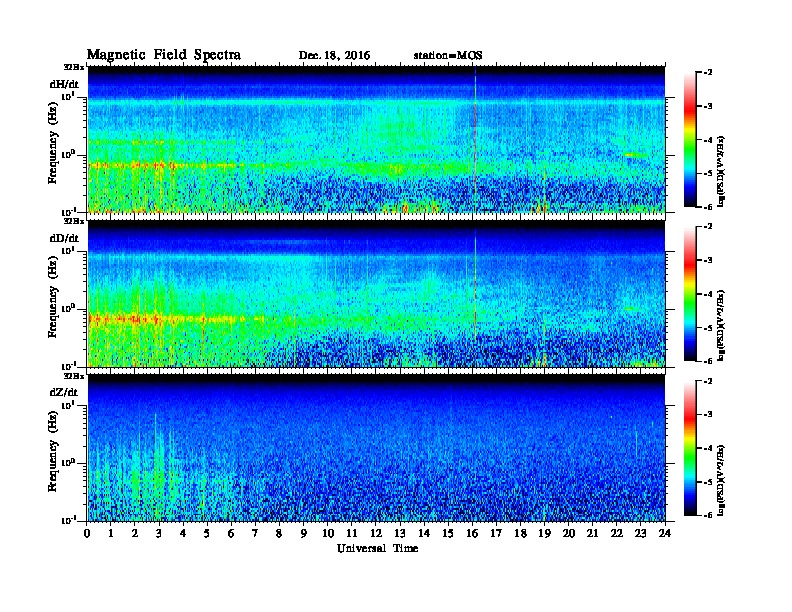Click the 10^1 frequency tick of dZ/dt panel
This screenshot has width=792, height=612.
pos(69,405)
